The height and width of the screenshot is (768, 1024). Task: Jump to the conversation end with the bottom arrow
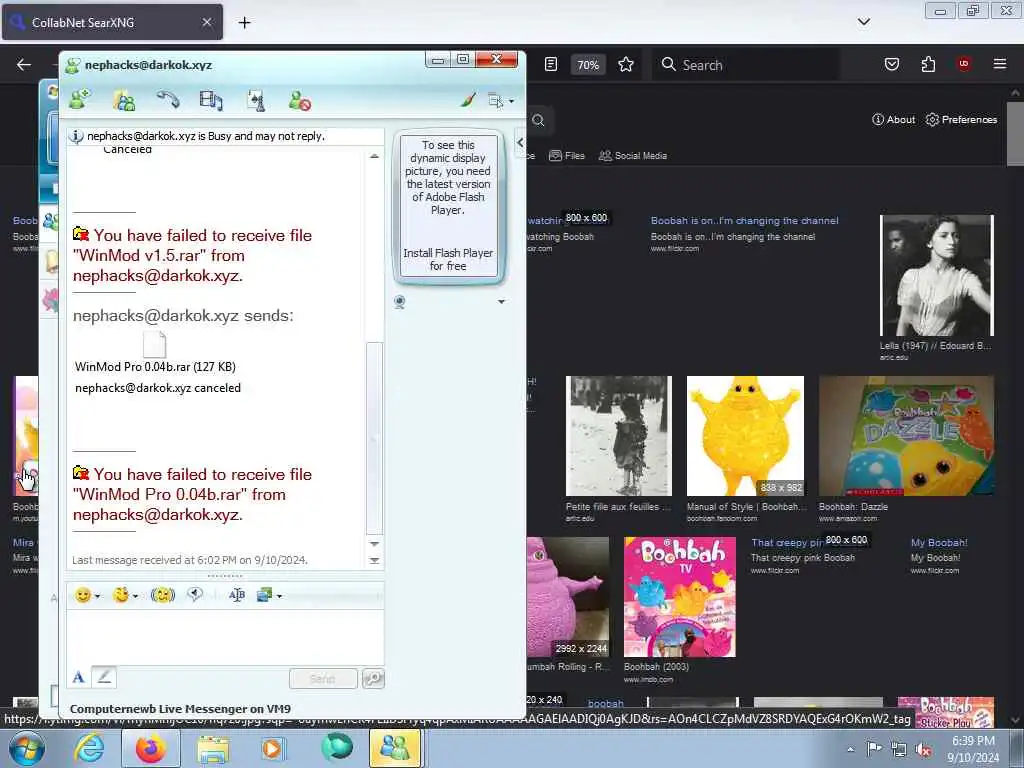coord(374,560)
